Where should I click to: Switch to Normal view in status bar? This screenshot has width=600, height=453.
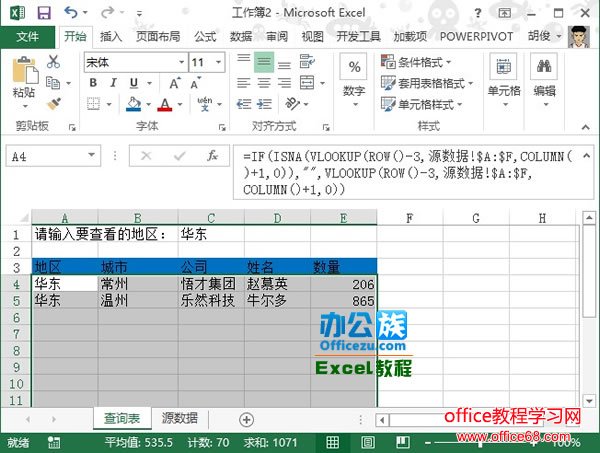click(332, 442)
